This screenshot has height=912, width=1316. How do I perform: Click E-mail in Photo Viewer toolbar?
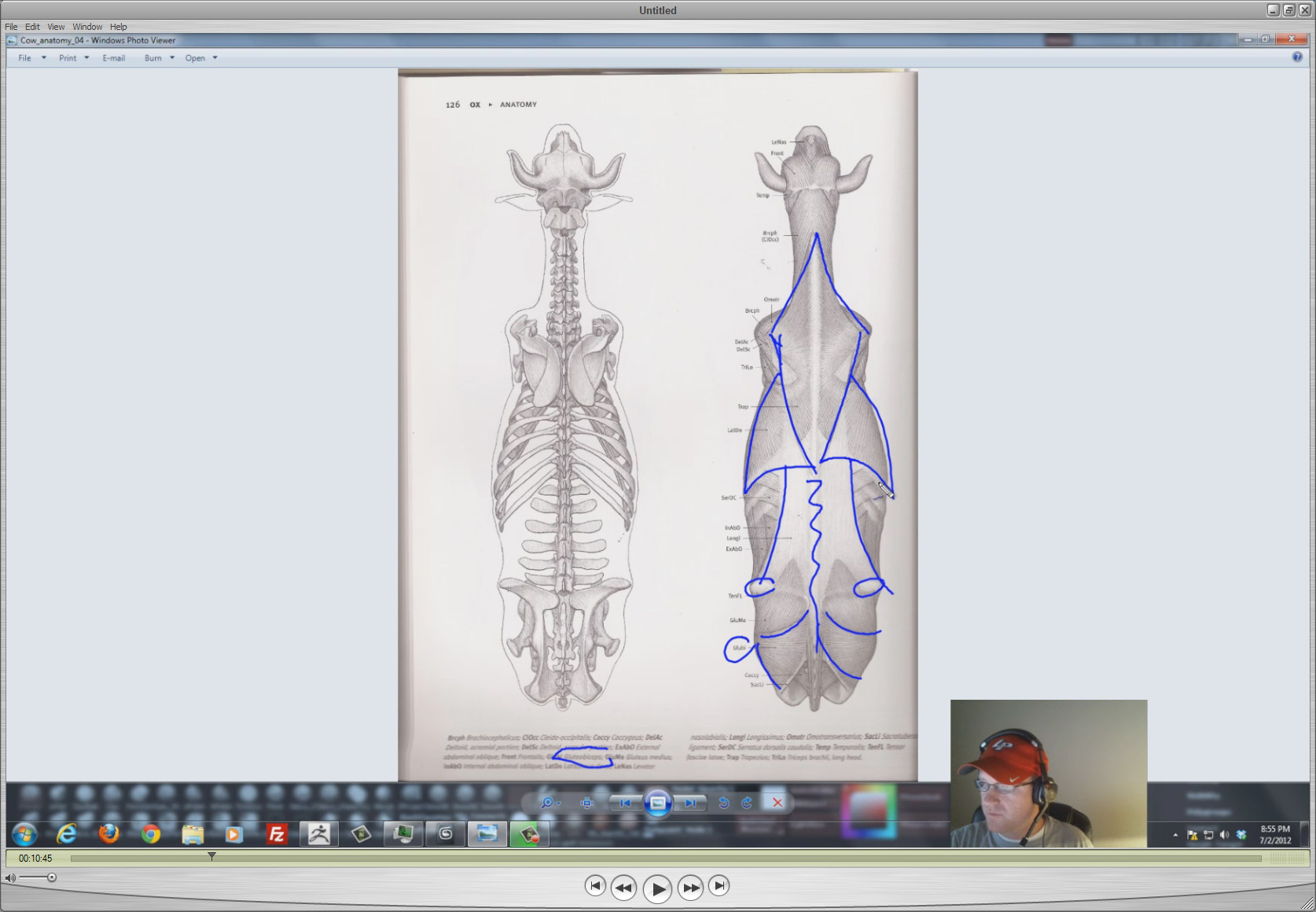[x=114, y=58]
